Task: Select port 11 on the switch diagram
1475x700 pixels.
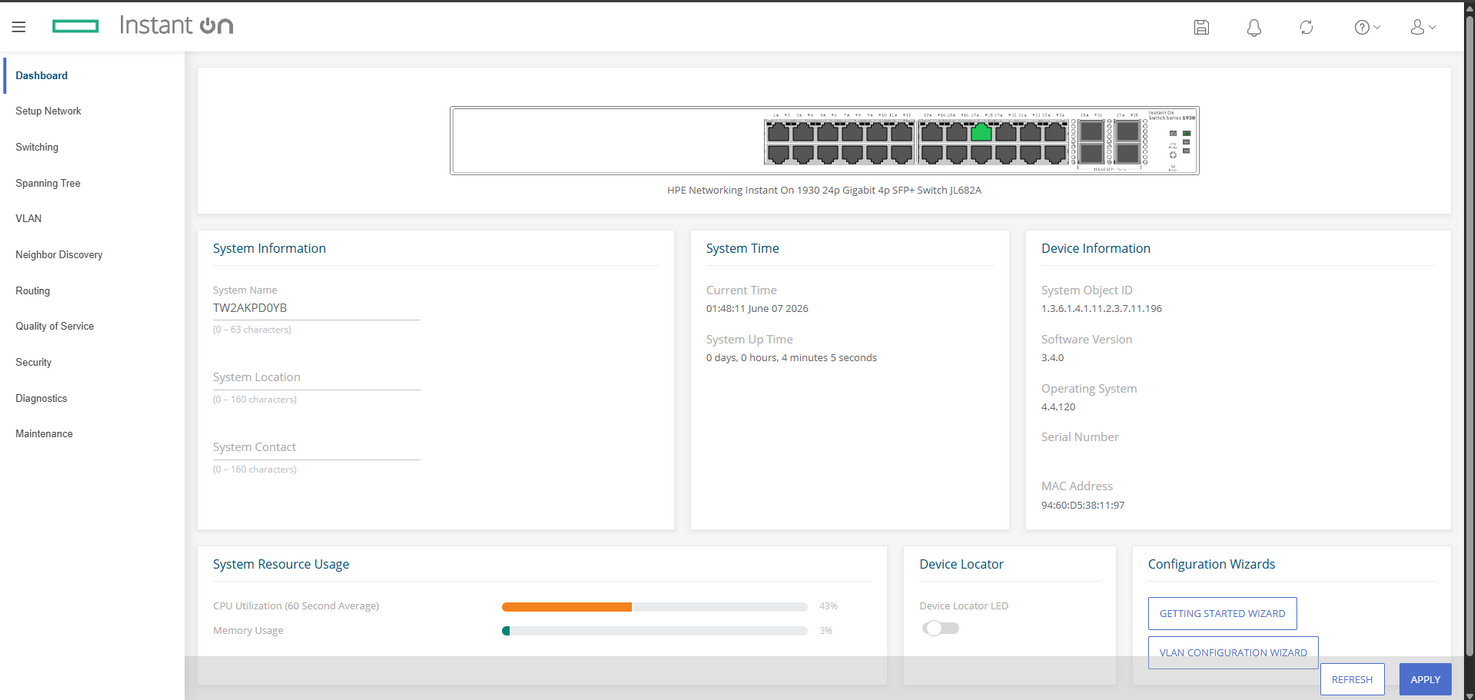Action: (x=902, y=131)
